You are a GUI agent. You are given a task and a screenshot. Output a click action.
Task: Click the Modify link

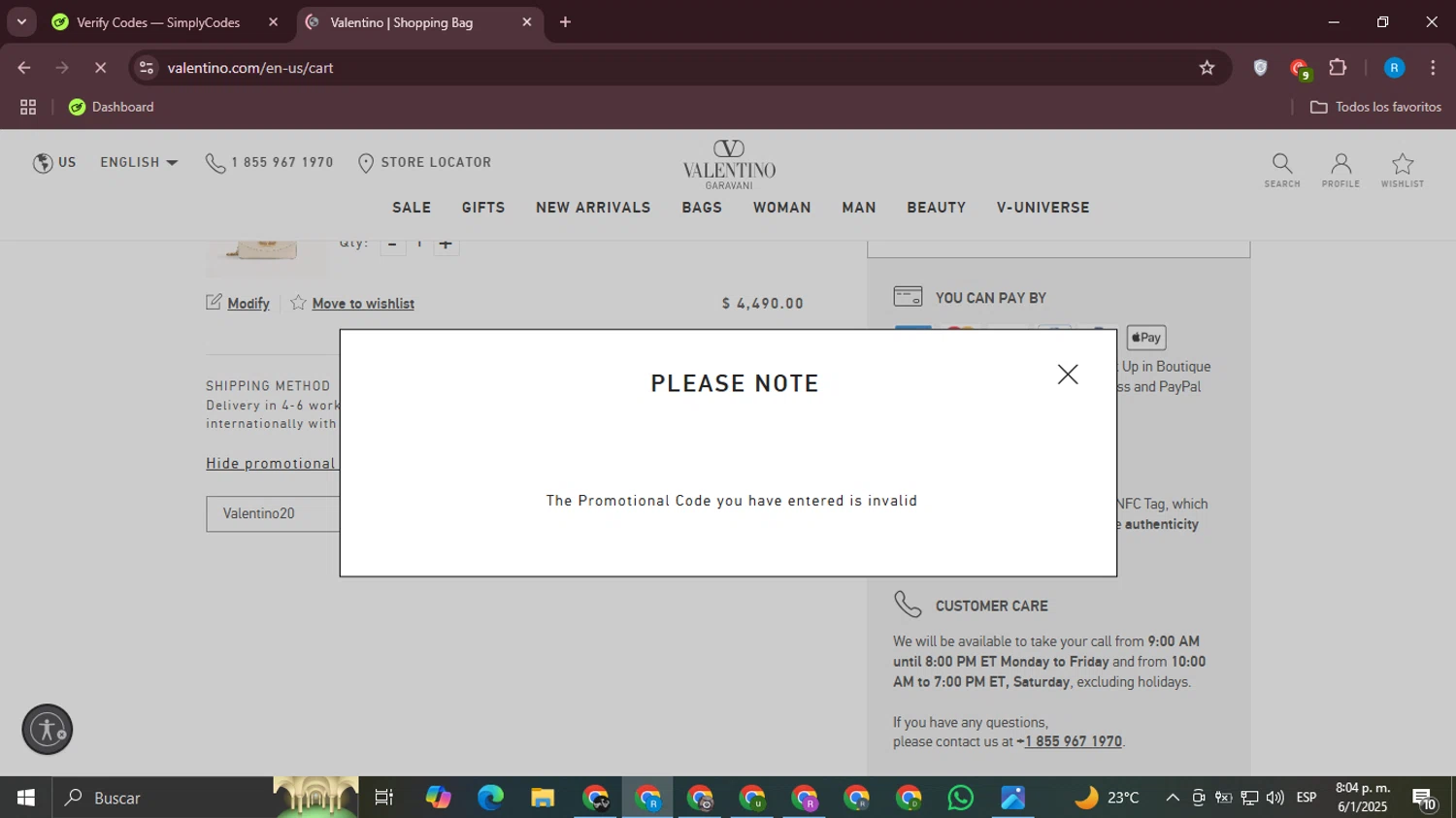(x=239, y=304)
